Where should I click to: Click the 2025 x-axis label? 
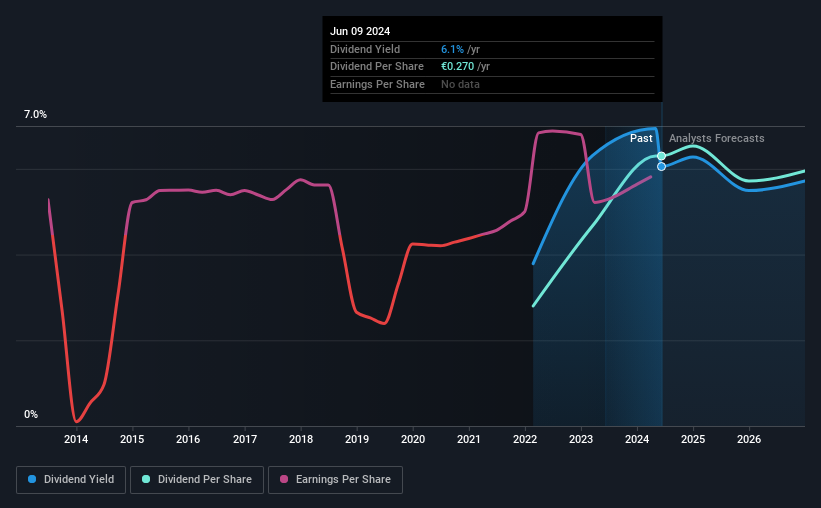[693, 439]
